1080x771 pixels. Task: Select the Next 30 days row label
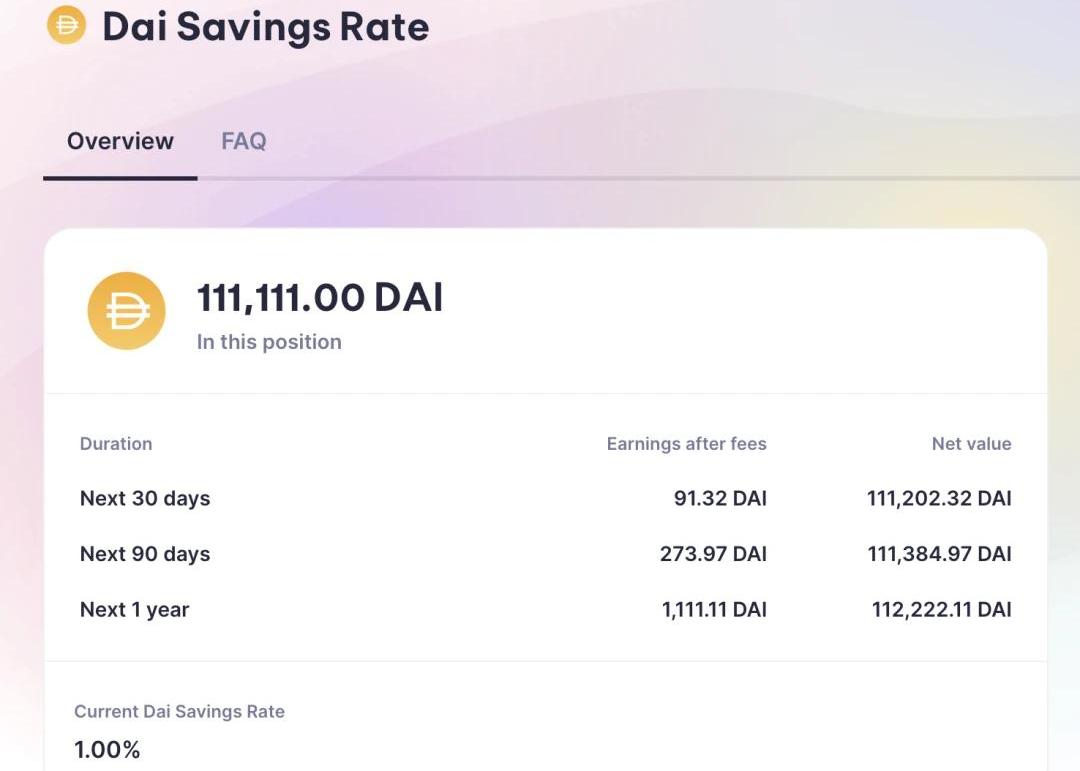point(145,498)
